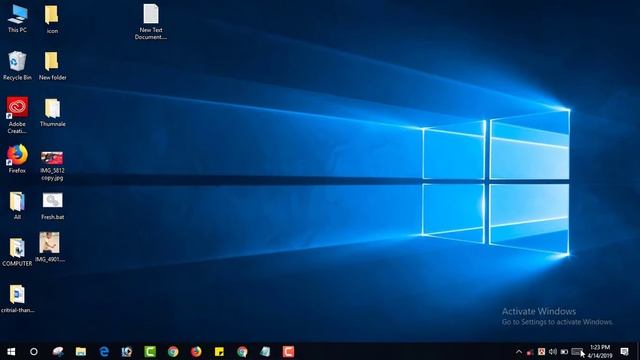Select the New Text Document file
Viewport: 640px width, 360px height.
[151, 22]
